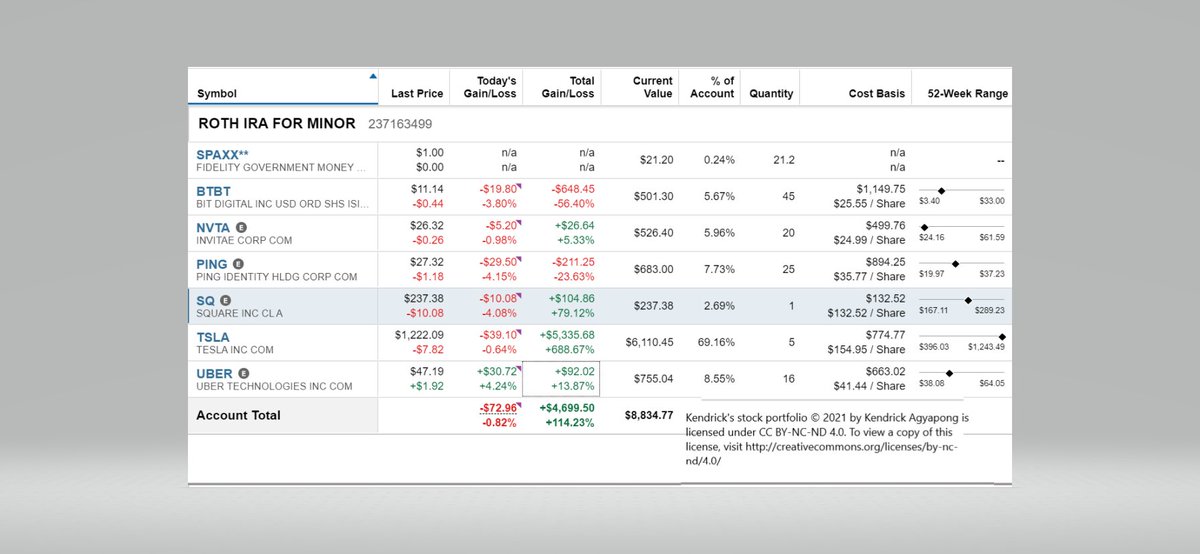This screenshot has width=1200, height=554.
Task: Click UBER TECHNOLOGIES INC COM description
Action: (x=274, y=386)
